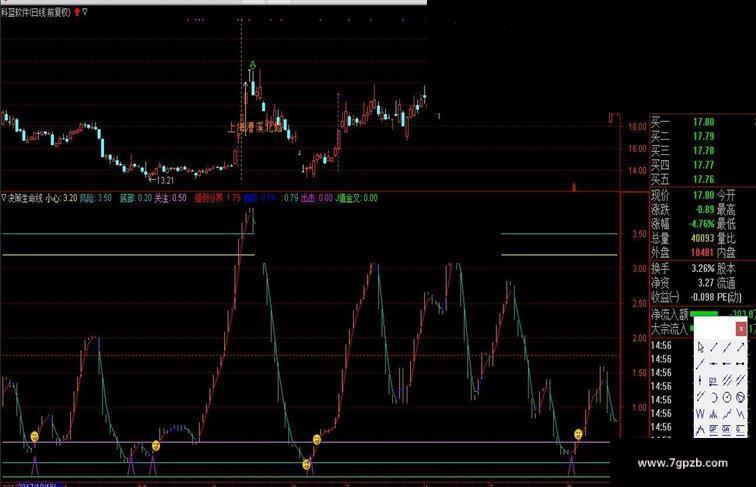Click the 外盘 value 18481
Viewport: 756px width, 487px height.
point(702,253)
